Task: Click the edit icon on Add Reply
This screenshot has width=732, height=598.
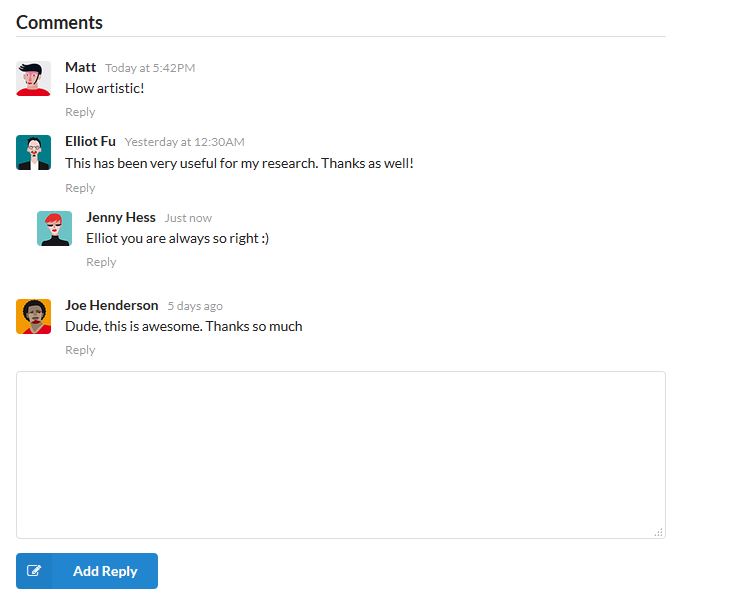Action: click(x=35, y=571)
